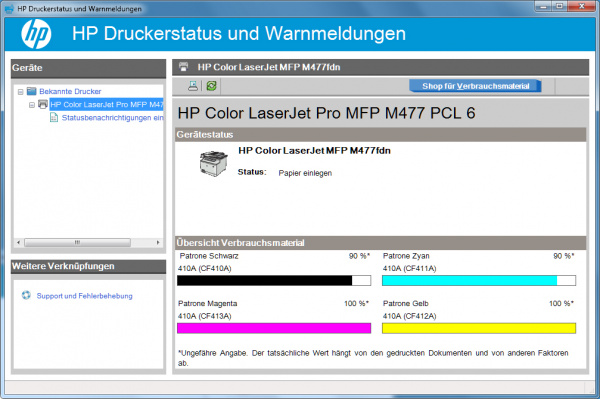Click the M477fdn printer thumbnail image
The height and width of the screenshot is (399, 600).
(x=214, y=163)
